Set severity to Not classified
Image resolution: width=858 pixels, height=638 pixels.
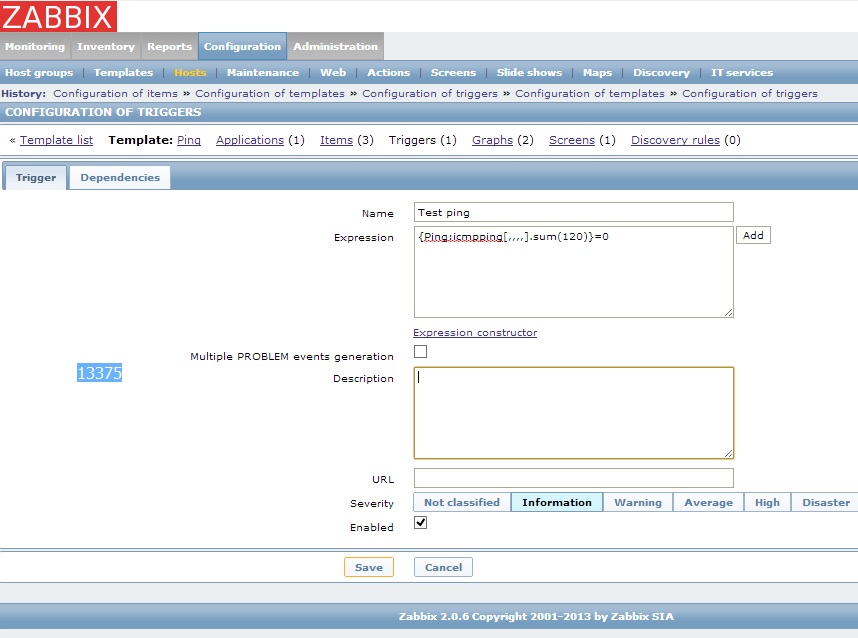coord(462,502)
